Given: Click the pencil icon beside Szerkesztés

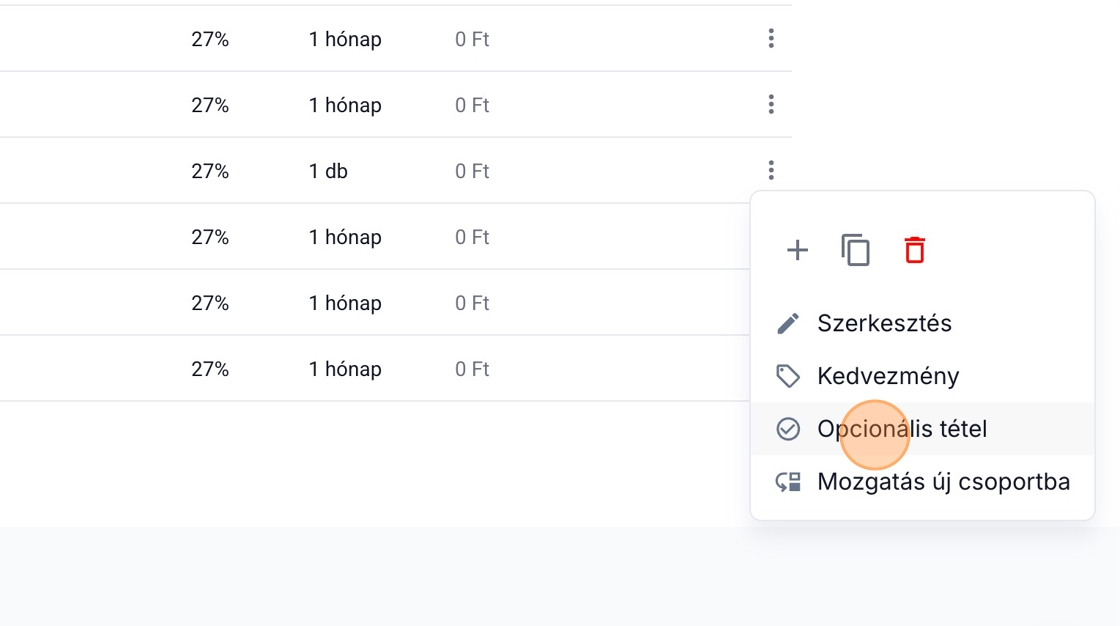Looking at the screenshot, I should pyautogui.click(x=788, y=324).
